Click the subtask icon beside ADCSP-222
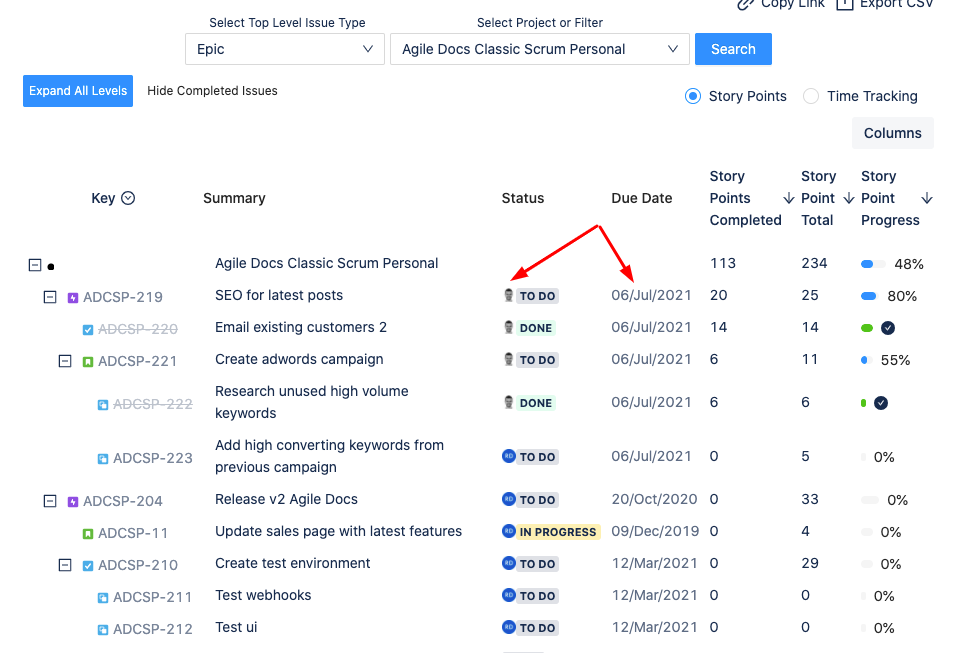The width and height of the screenshot is (958, 653). pyautogui.click(x=103, y=404)
